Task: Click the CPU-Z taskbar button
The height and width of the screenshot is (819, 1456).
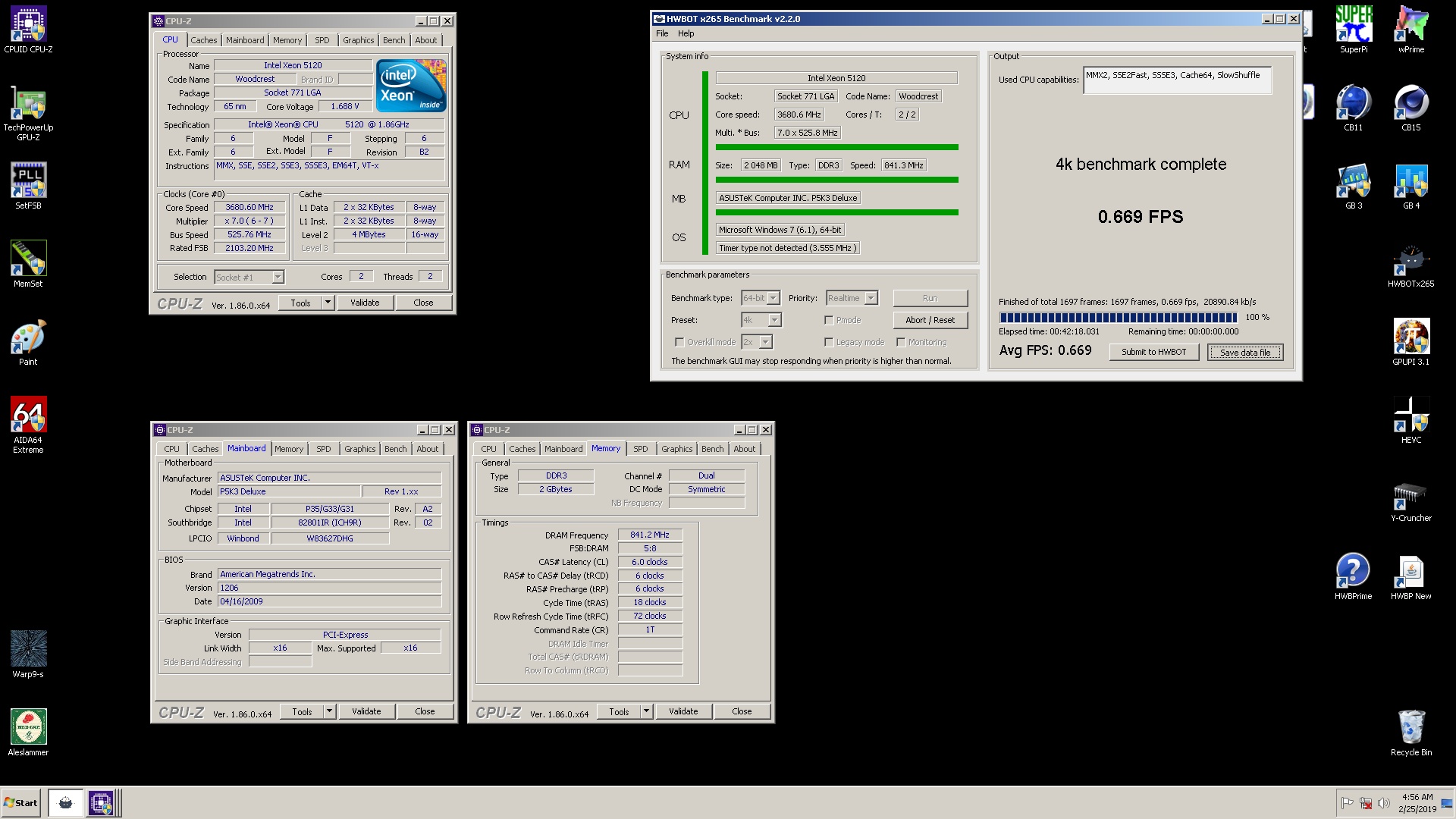Action: coord(101,803)
